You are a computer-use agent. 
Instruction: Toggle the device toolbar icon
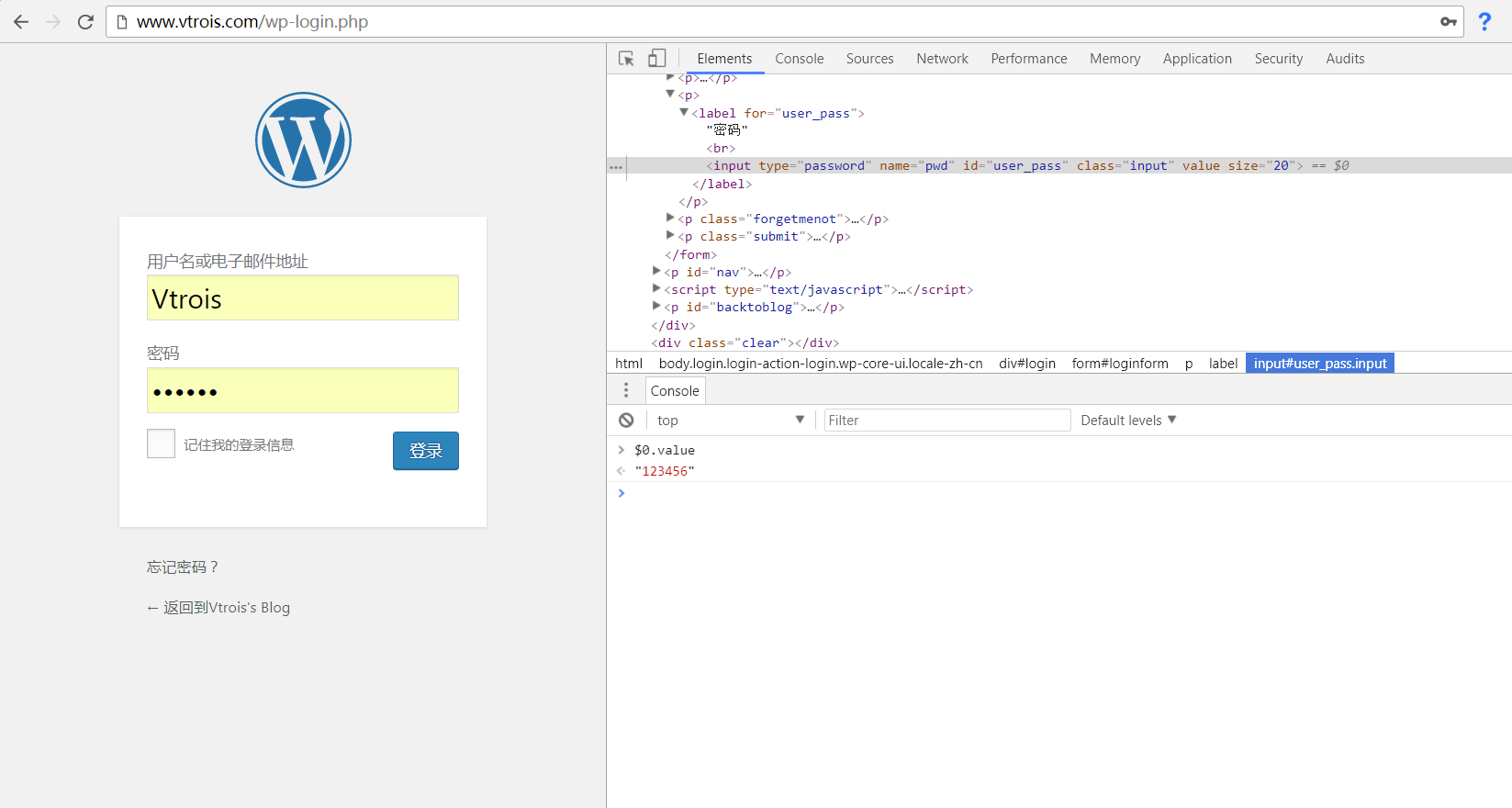(656, 59)
